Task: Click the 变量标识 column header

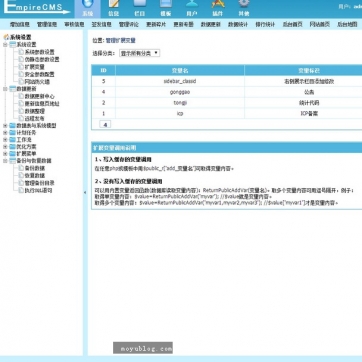Action: coord(309,71)
